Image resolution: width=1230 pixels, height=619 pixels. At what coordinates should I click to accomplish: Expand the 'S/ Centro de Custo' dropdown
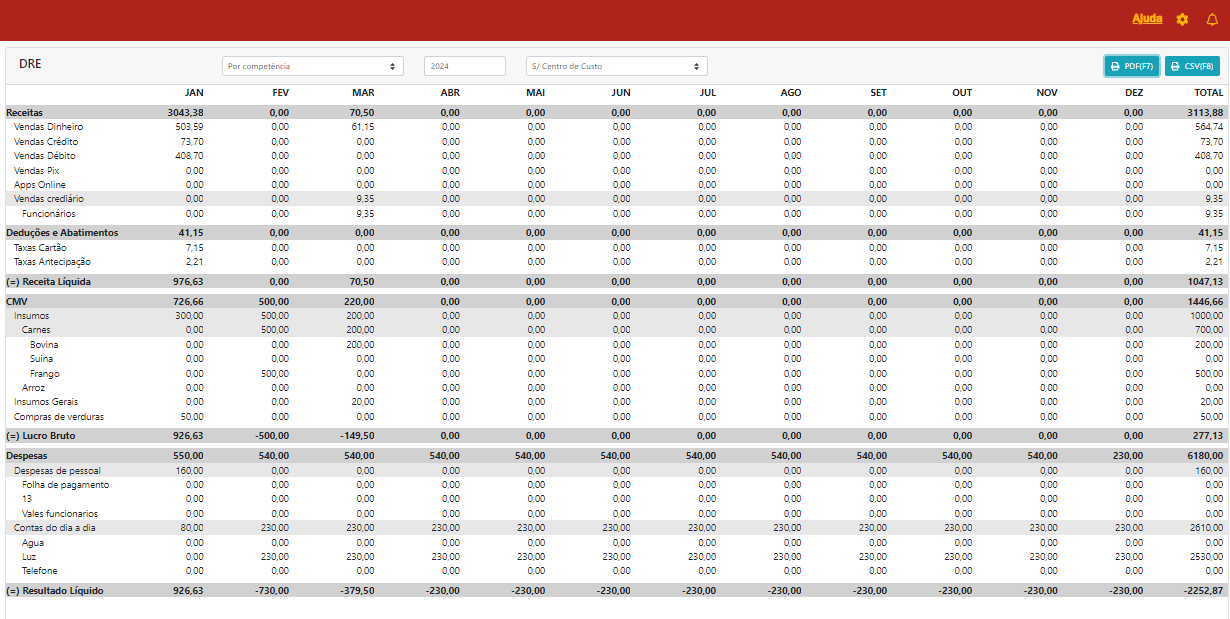click(616, 66)
